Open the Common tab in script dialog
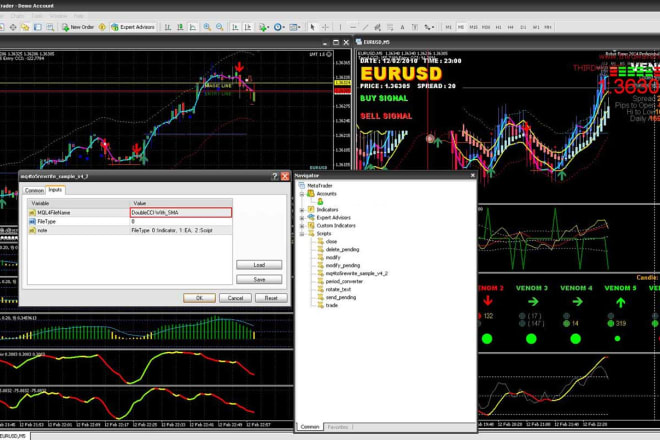This screenshot has height=440, width=660. coord(34,190)
